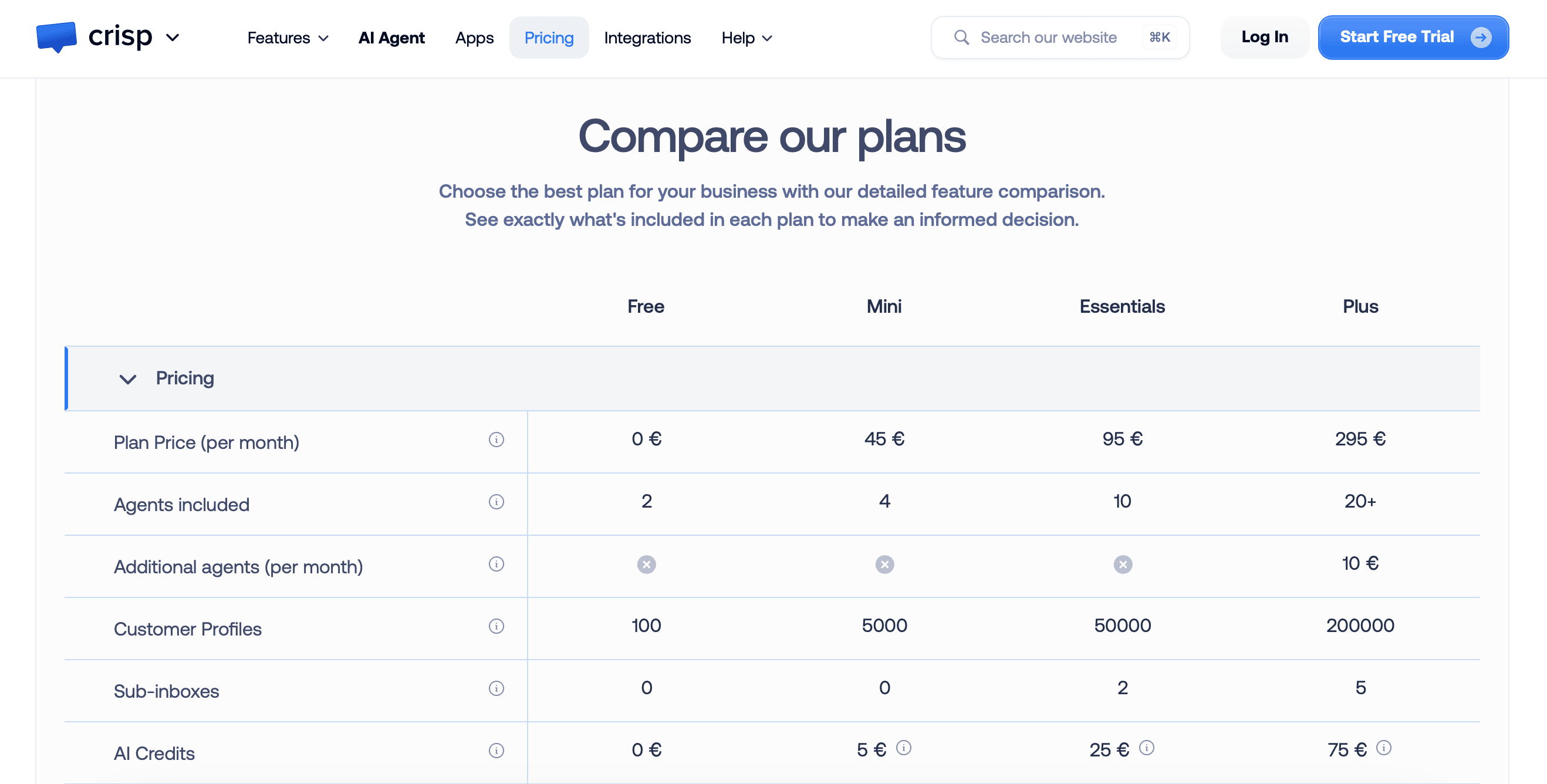Open the dropdown arrow next to crisp logo
1547x784 pixels.
(x=173, y=38)
